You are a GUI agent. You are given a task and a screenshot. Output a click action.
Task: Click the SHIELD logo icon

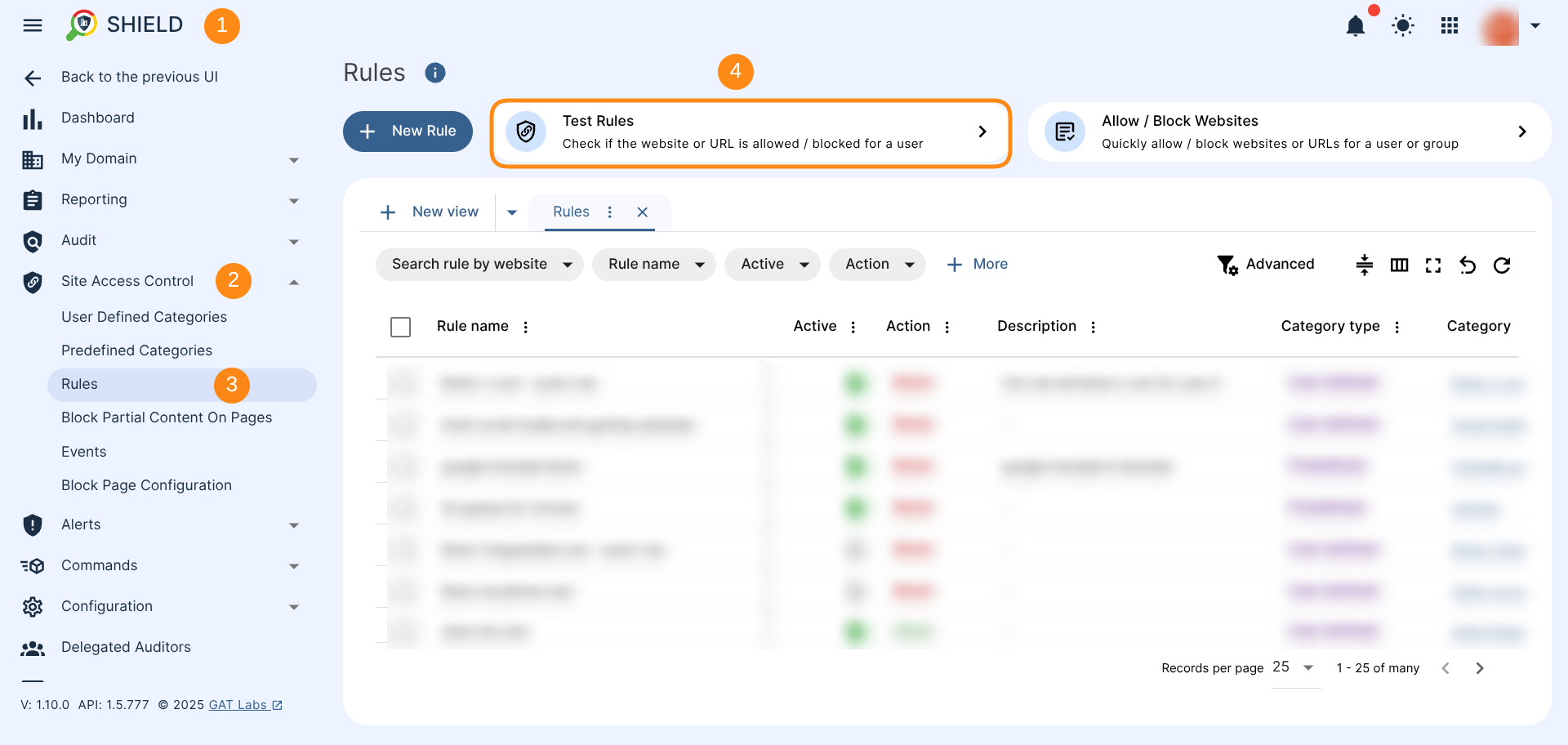coord(82,25)
